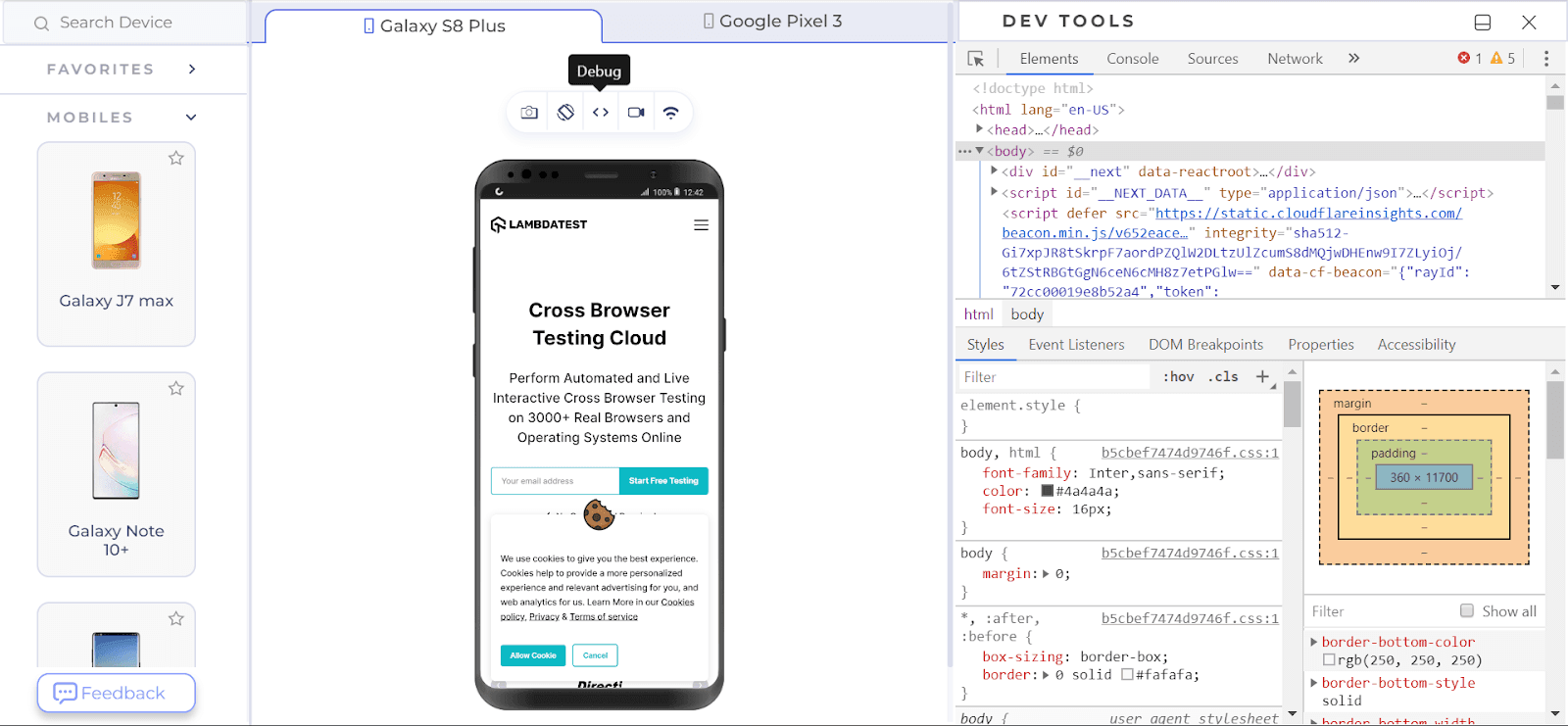Viewport: 1568px width, 726px height.
Task: Click the computed Filter input
Action: point(1380,611)
